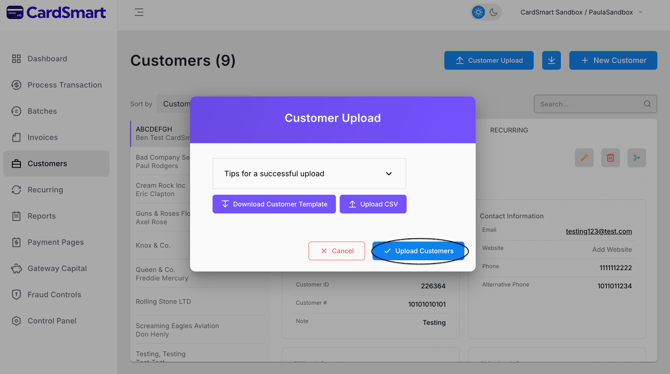This screenshot has height=374, width=670.
Task: Open Control Panel in the sidebar
Action: (x=56, y=321)
